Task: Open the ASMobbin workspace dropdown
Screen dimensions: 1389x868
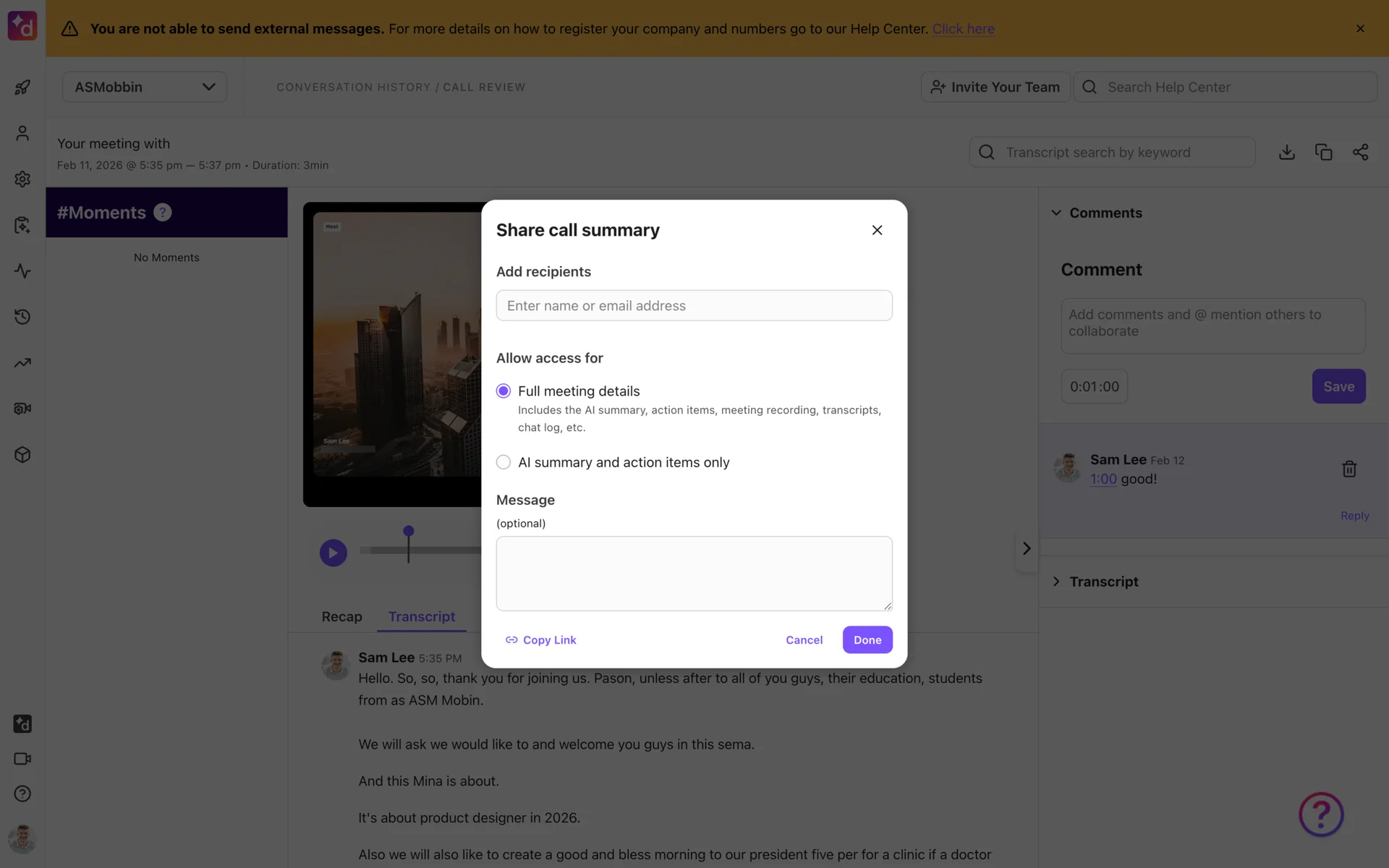Action: 145,87
